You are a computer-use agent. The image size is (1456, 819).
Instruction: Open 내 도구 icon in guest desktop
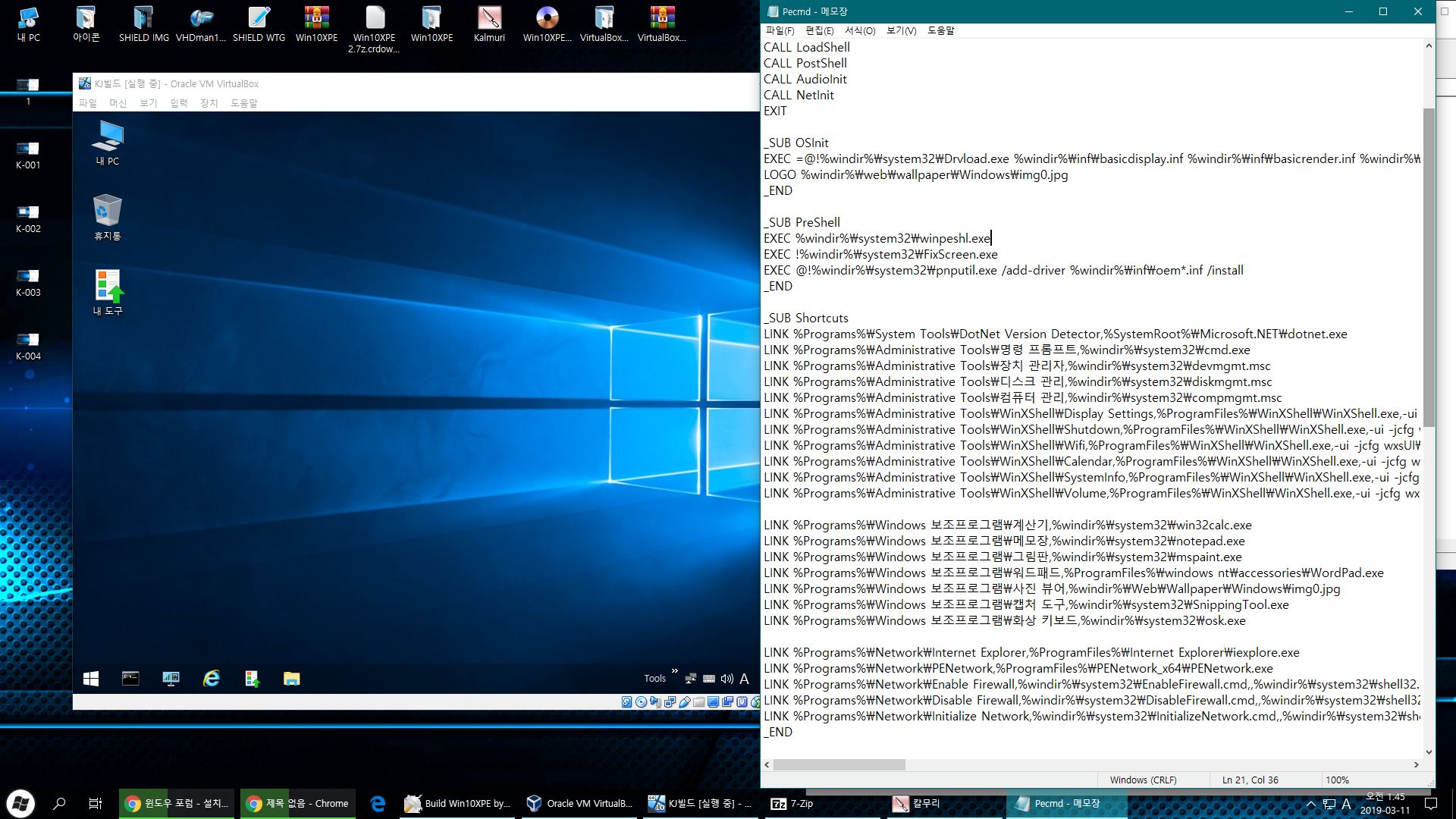point(107,293)
